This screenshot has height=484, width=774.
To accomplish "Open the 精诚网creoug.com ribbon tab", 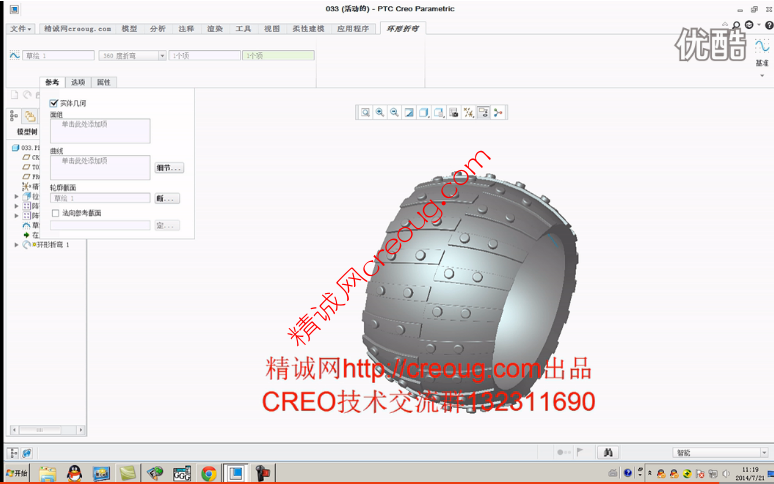I will click(x=77, y=29).
